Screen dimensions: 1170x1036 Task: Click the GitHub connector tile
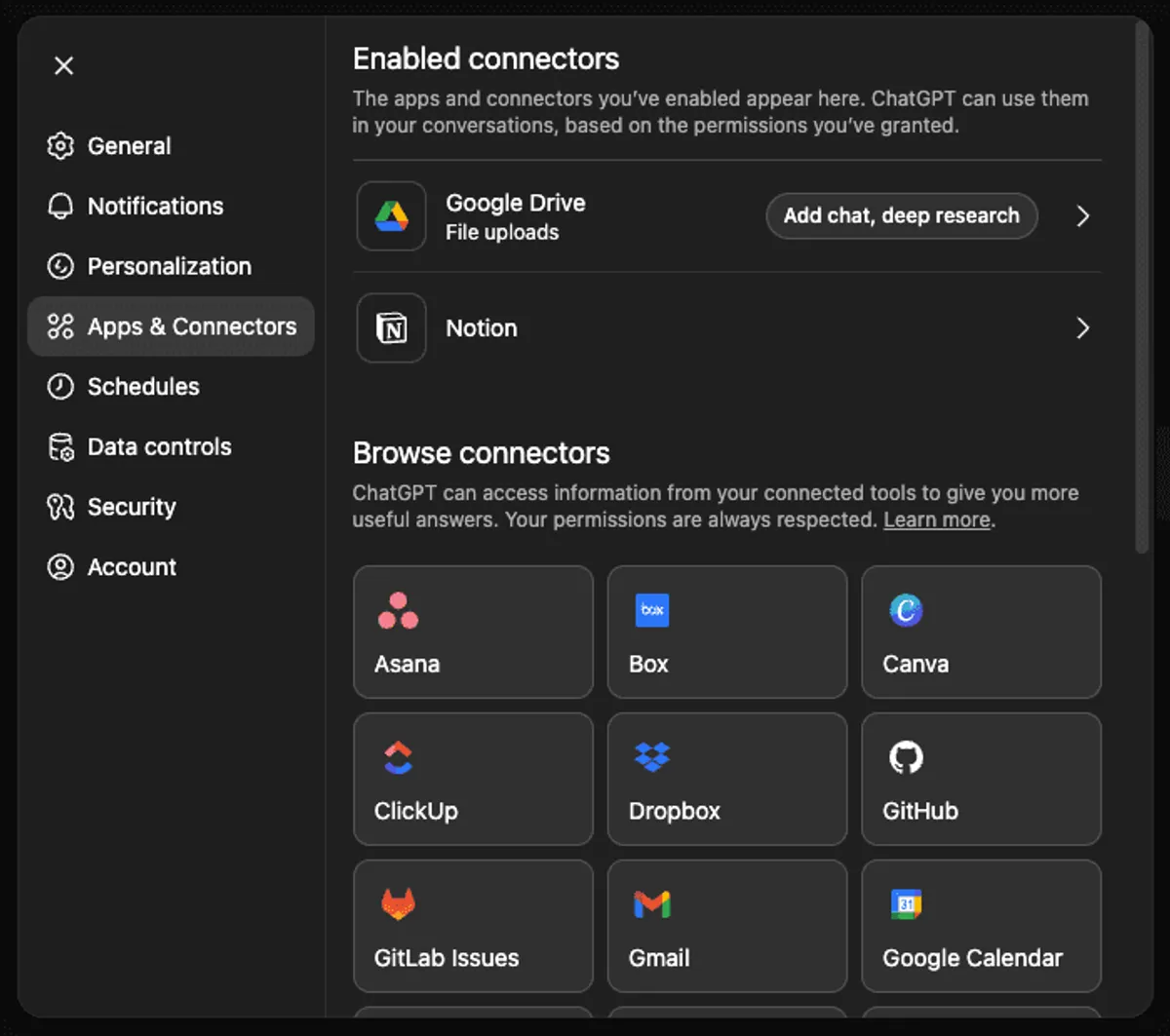click(981, 779)
